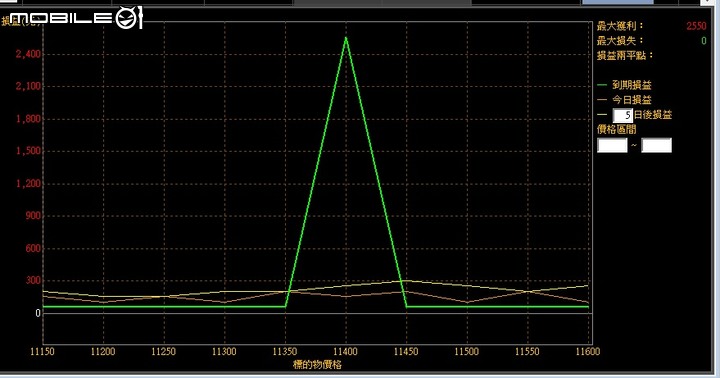Click the y-axis value 2,100
This screenshot has height=378, width=720.
click(x=28, y=86)
